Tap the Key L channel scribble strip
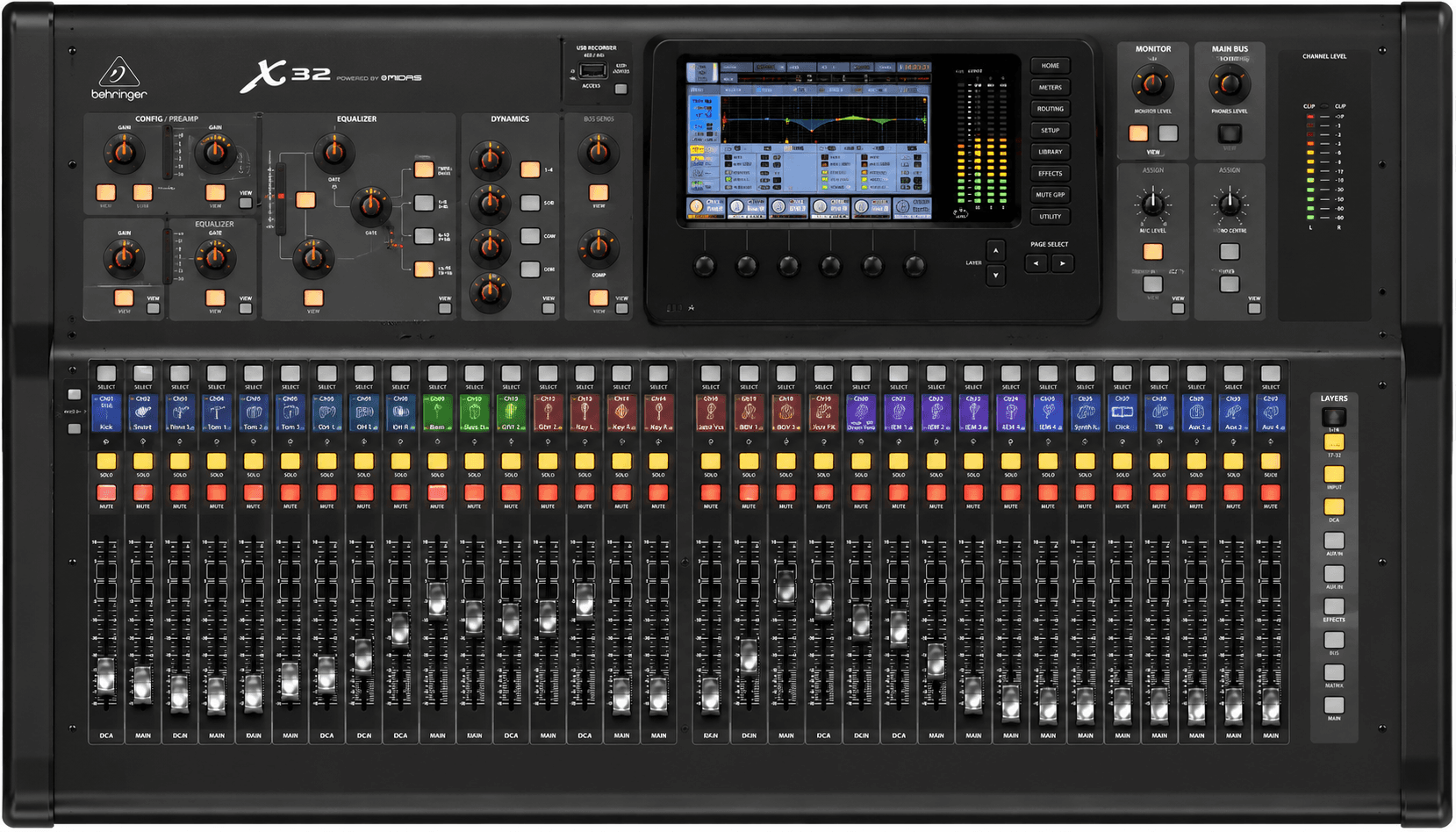 point(585,412)
